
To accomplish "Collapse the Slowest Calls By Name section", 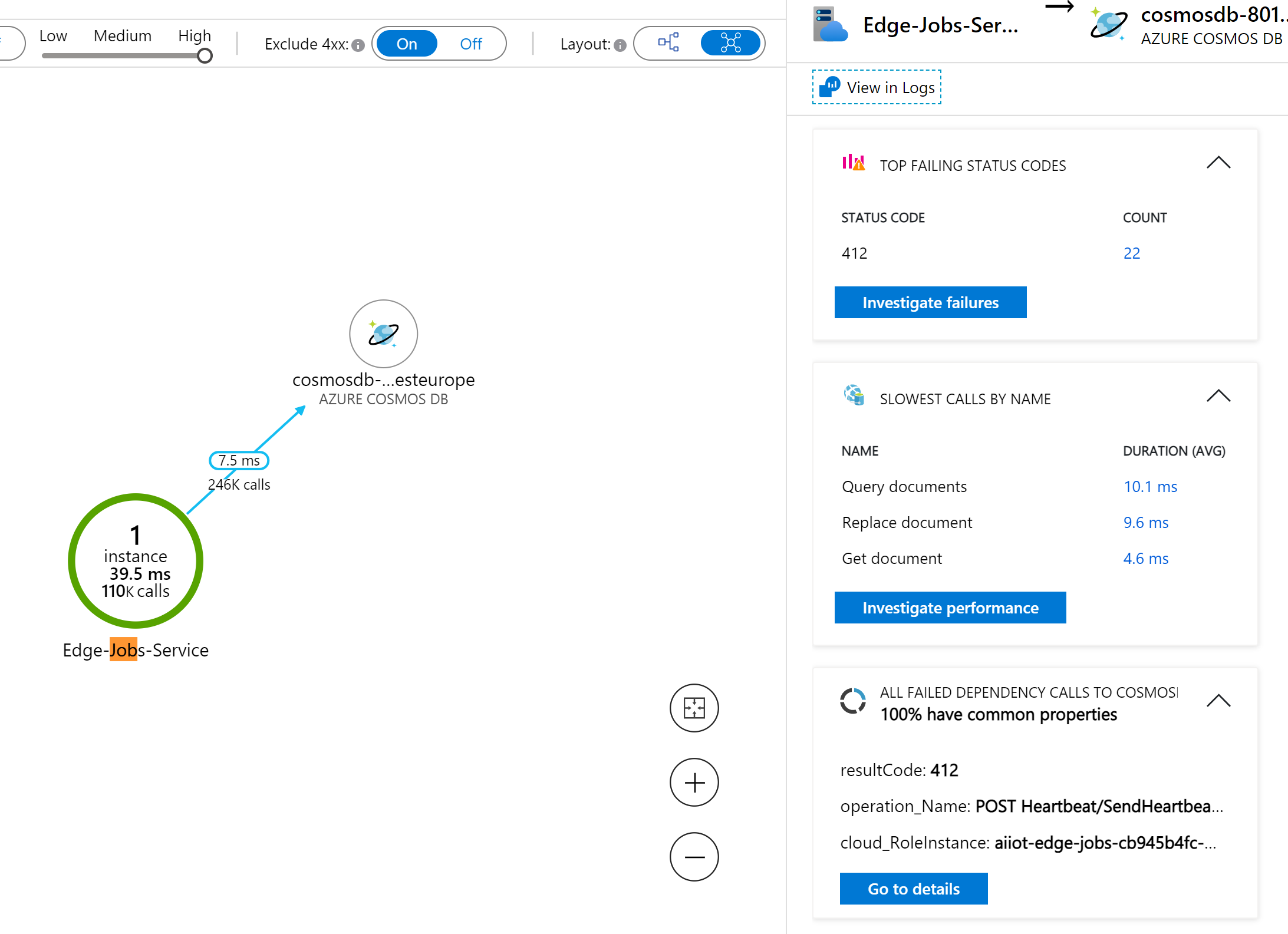I will 1218,396.
